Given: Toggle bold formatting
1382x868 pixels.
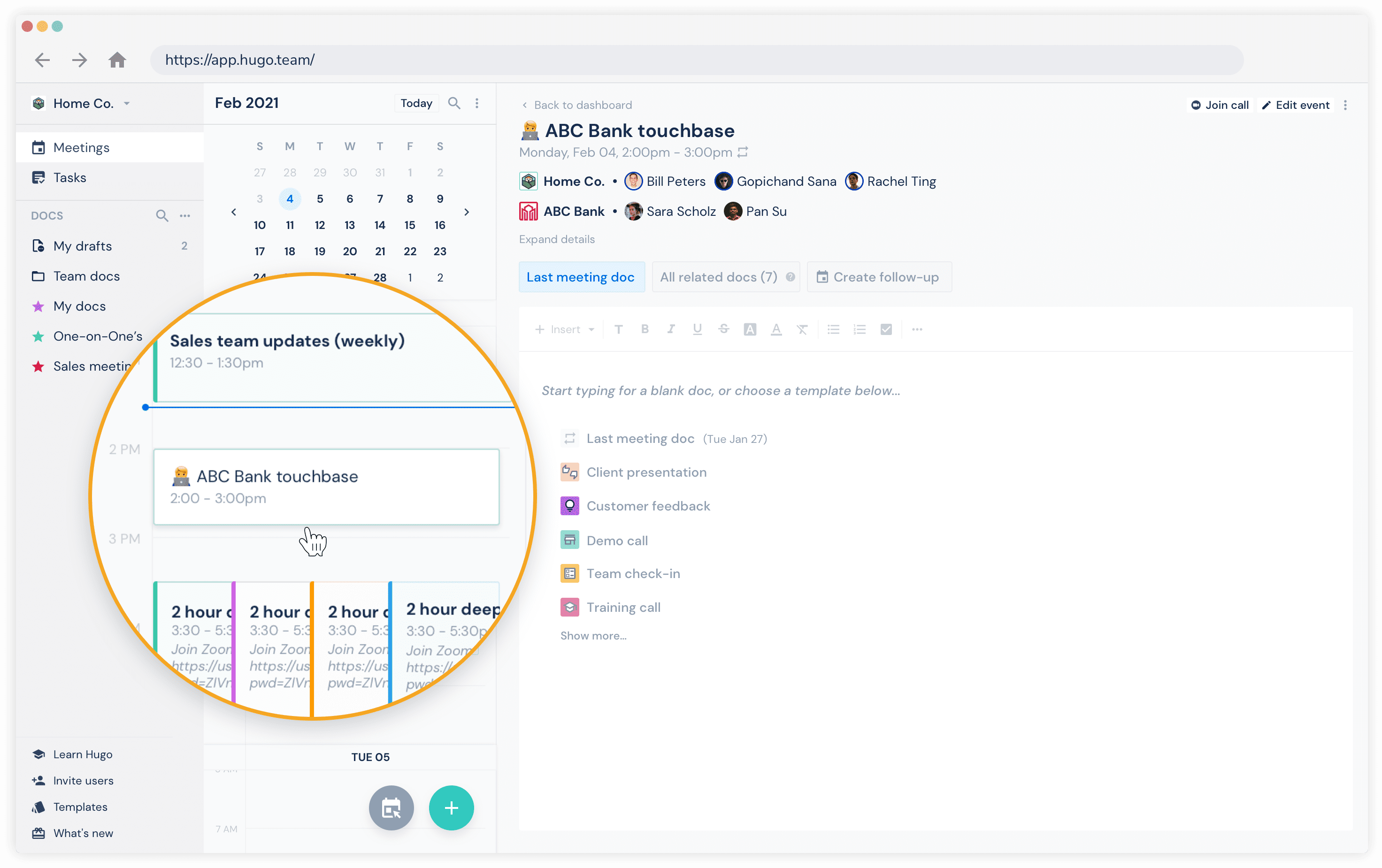Looking at the screenshot, I should (645, 329).
